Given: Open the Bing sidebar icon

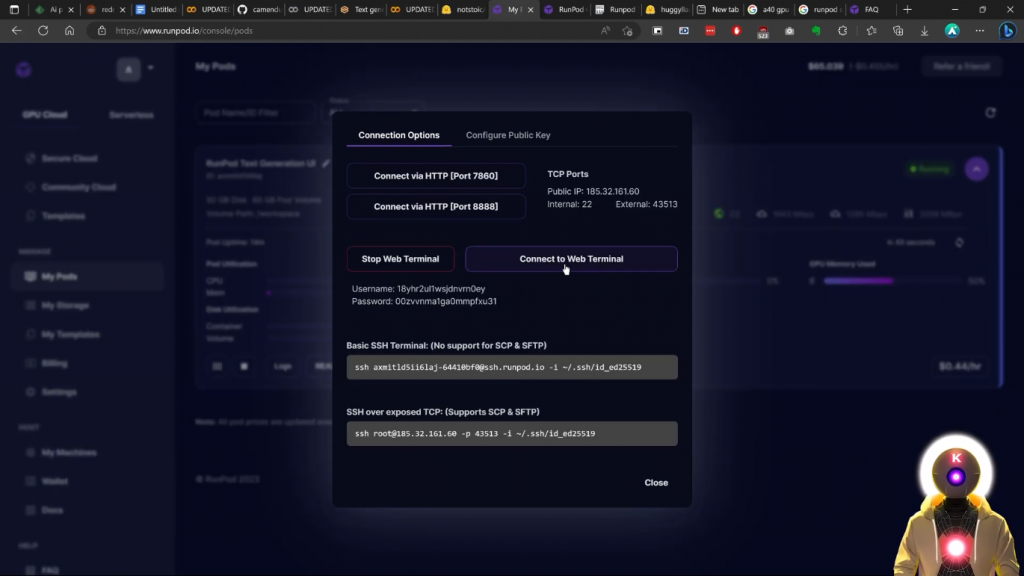Looking at the screenshot, I should tap(1008, 31).
